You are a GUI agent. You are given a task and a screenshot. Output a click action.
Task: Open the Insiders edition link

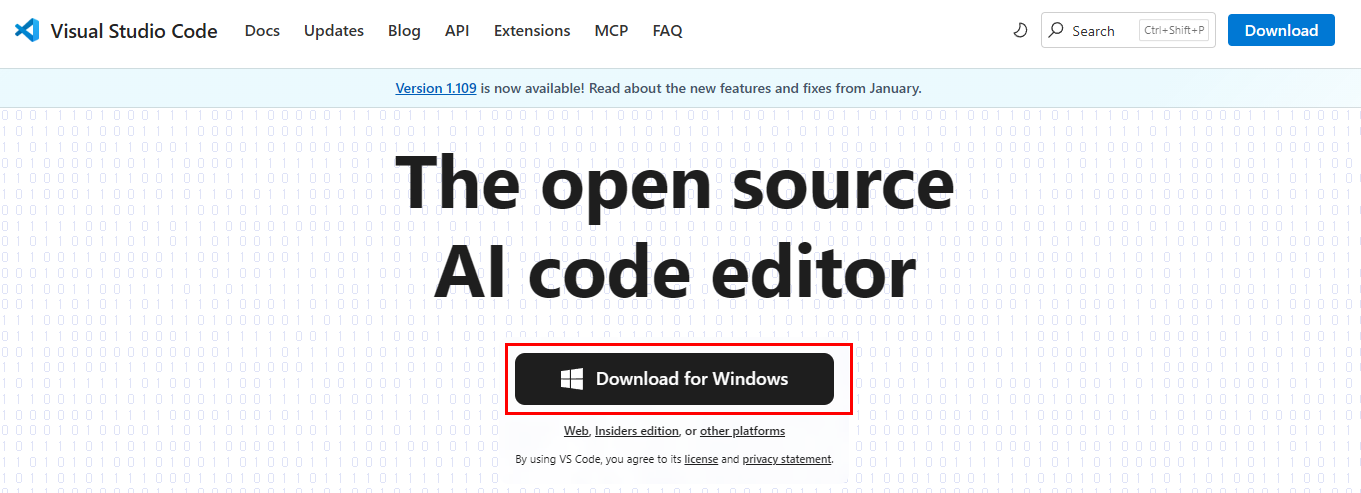click(637, 431)
